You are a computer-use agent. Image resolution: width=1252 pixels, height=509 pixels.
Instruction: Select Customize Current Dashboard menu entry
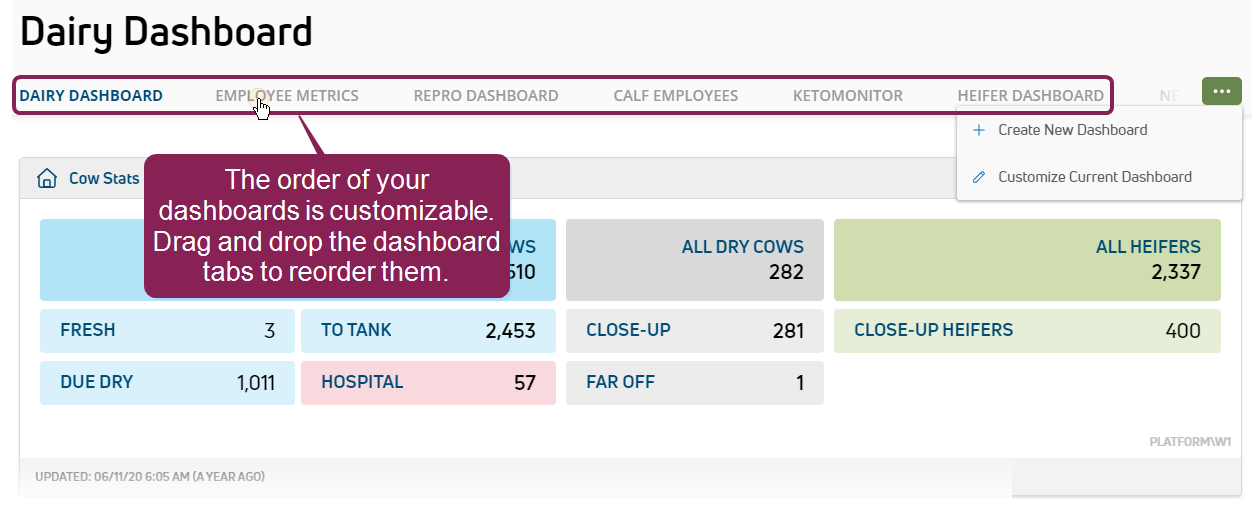(1094, 177)
